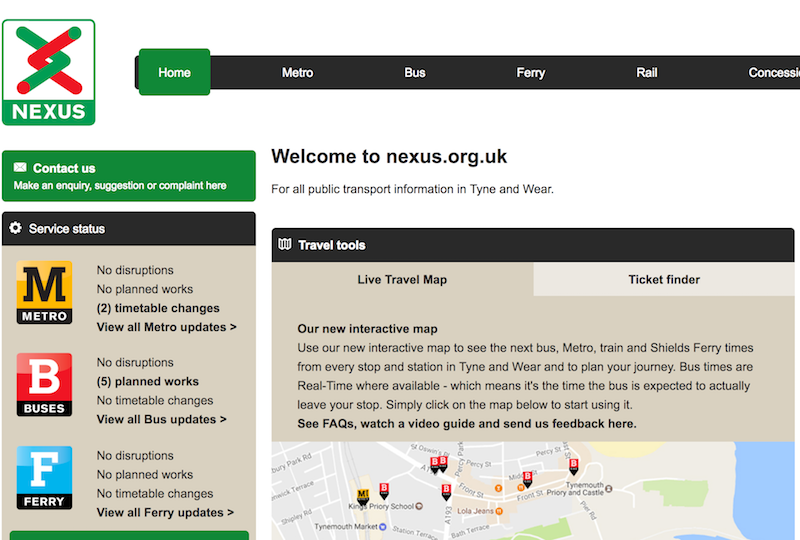Click the envelope icon beside Contact us
This screenshot has height=540, width=800.
pyautogui.click(x=20, y=168)
